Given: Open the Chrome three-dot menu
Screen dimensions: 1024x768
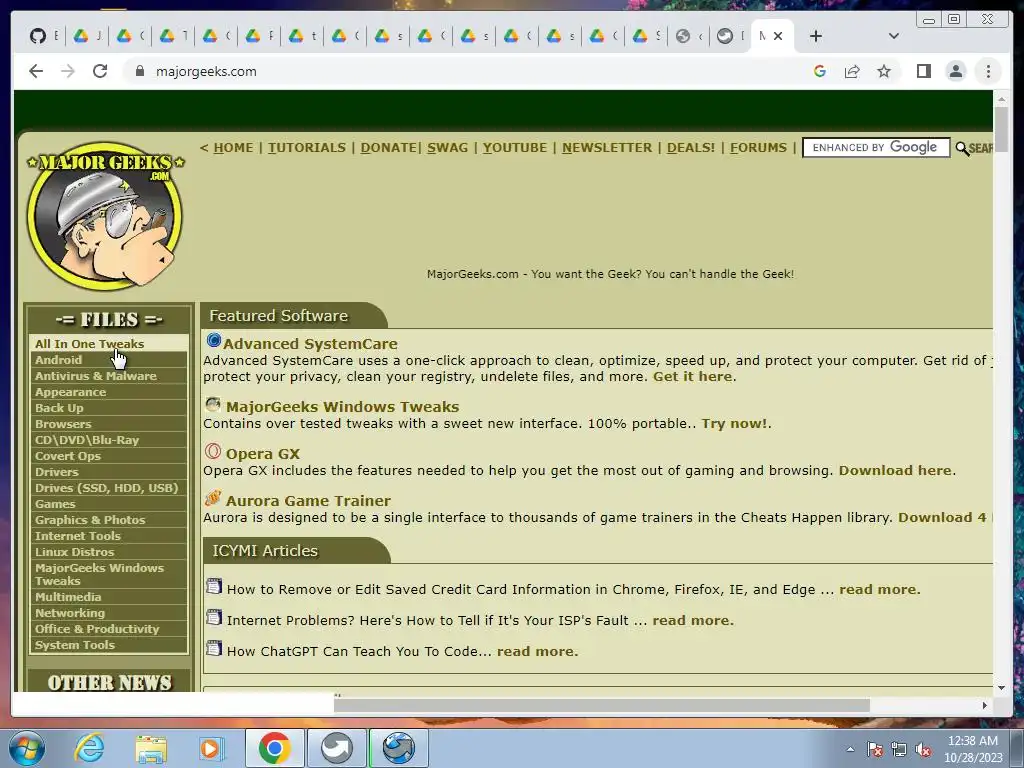Looking at the screenshot, I should coord(988,71).
